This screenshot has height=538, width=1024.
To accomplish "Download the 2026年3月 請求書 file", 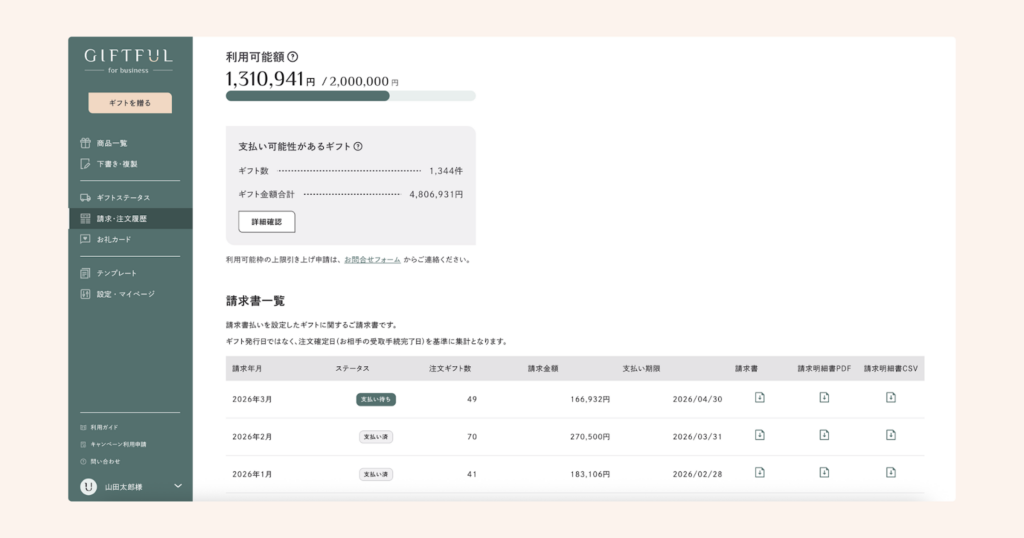I will pyautogui.click(x=759, y=398).
